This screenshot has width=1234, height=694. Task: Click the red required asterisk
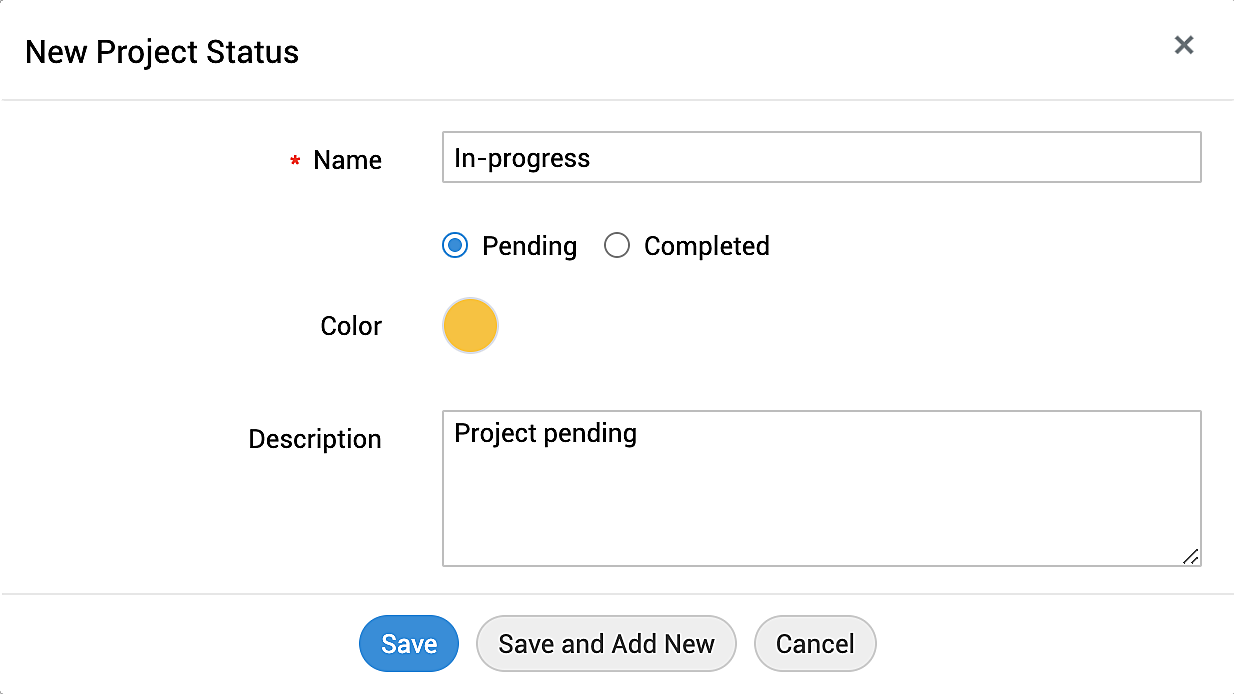click(x=295, y=162)
